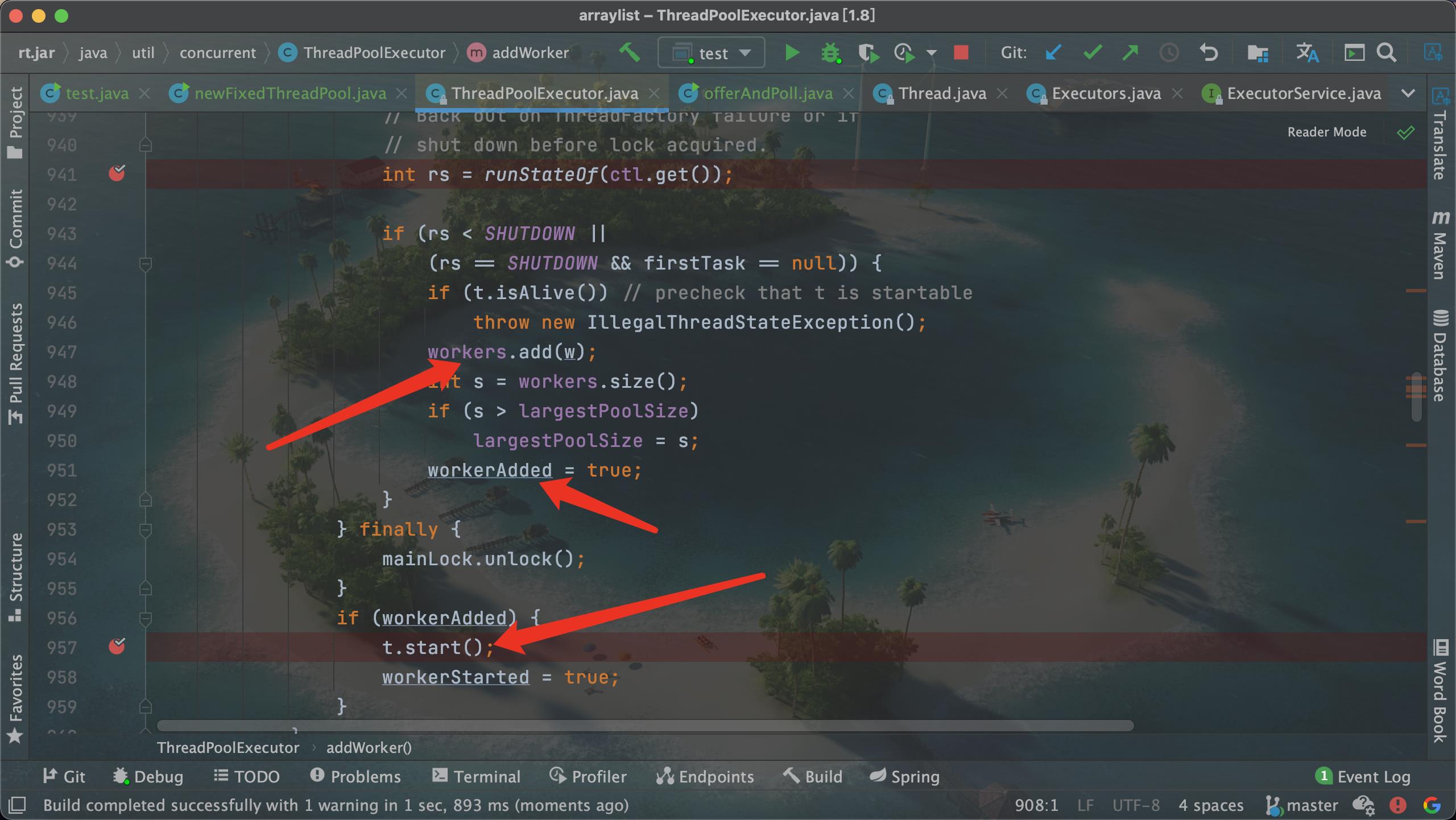
Task: Open the test run configuration dropdown
Action: pyautogui.click(x=711, y=53)
